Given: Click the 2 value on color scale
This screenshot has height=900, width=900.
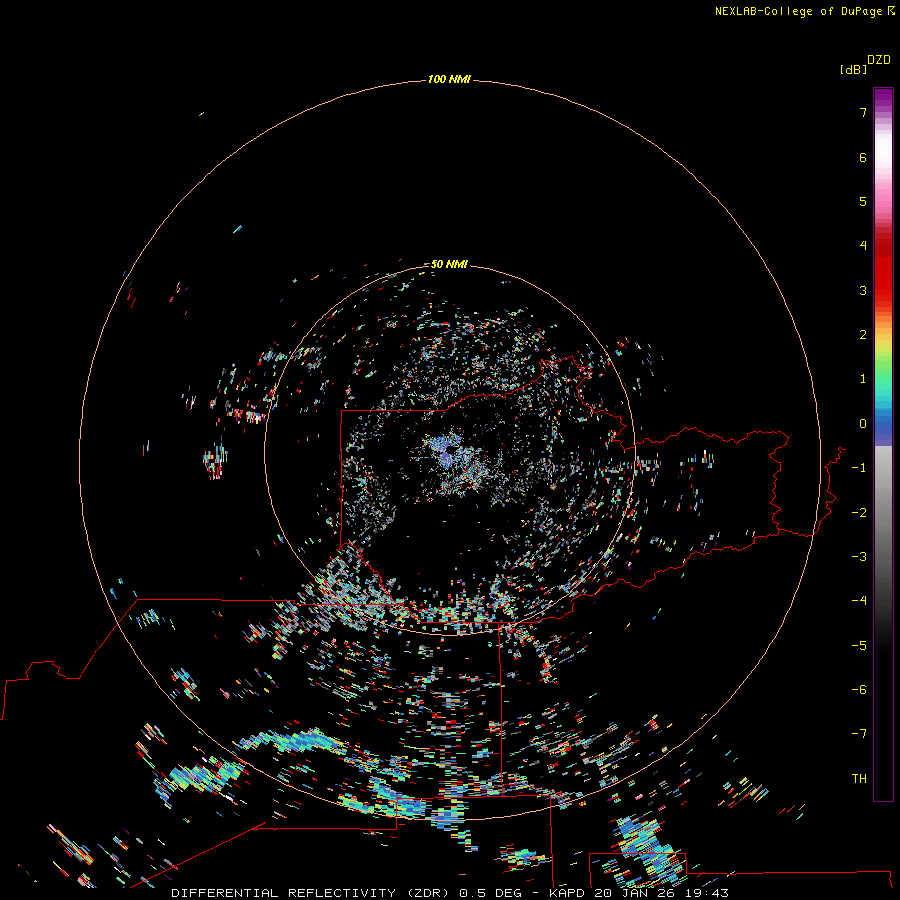Looking at the screenshot, I should [863, 335].
